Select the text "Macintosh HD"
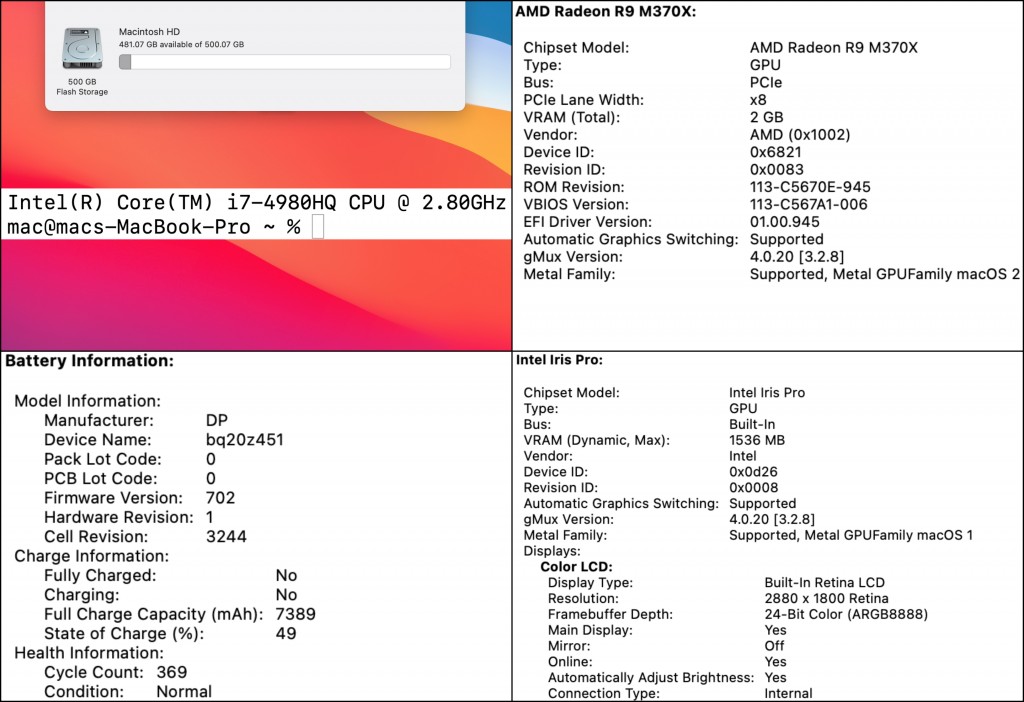Image resolution: width=1024 pixels, height=702 pixels. tap(150, 31)
